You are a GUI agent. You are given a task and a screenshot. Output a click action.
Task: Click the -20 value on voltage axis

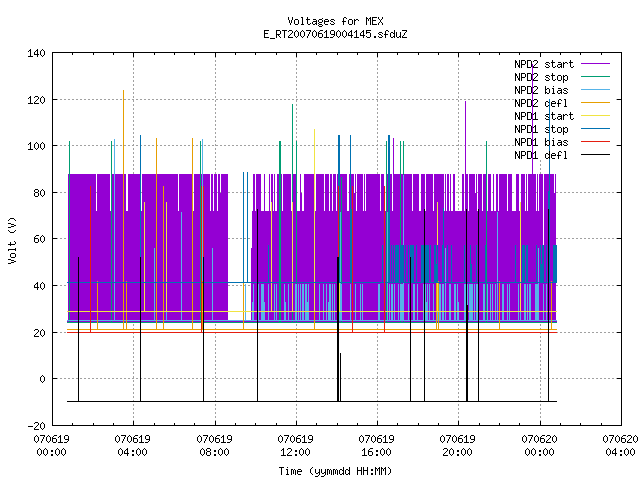pyautogui.click(x=36, y=426)
